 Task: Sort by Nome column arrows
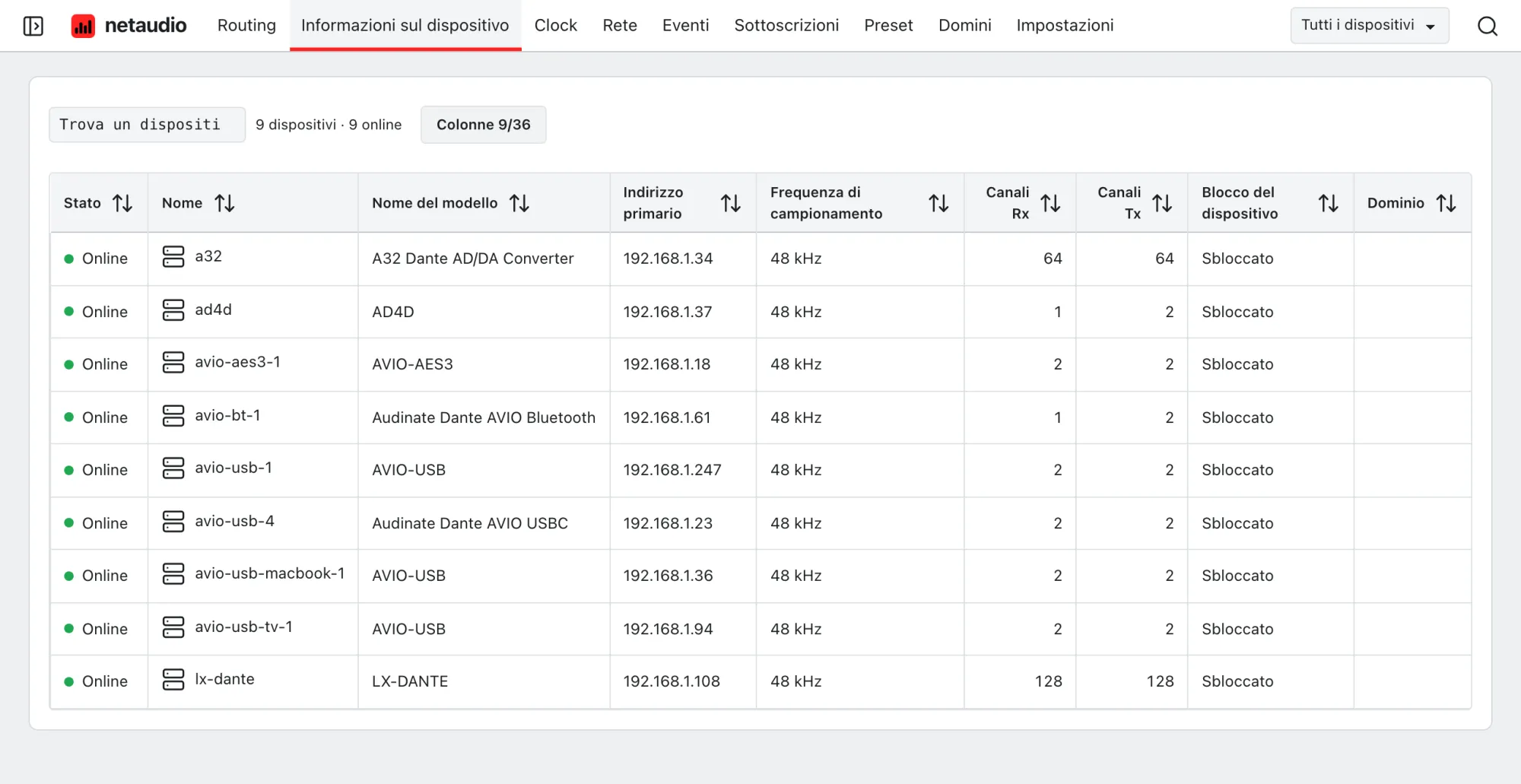click(224, 203)
